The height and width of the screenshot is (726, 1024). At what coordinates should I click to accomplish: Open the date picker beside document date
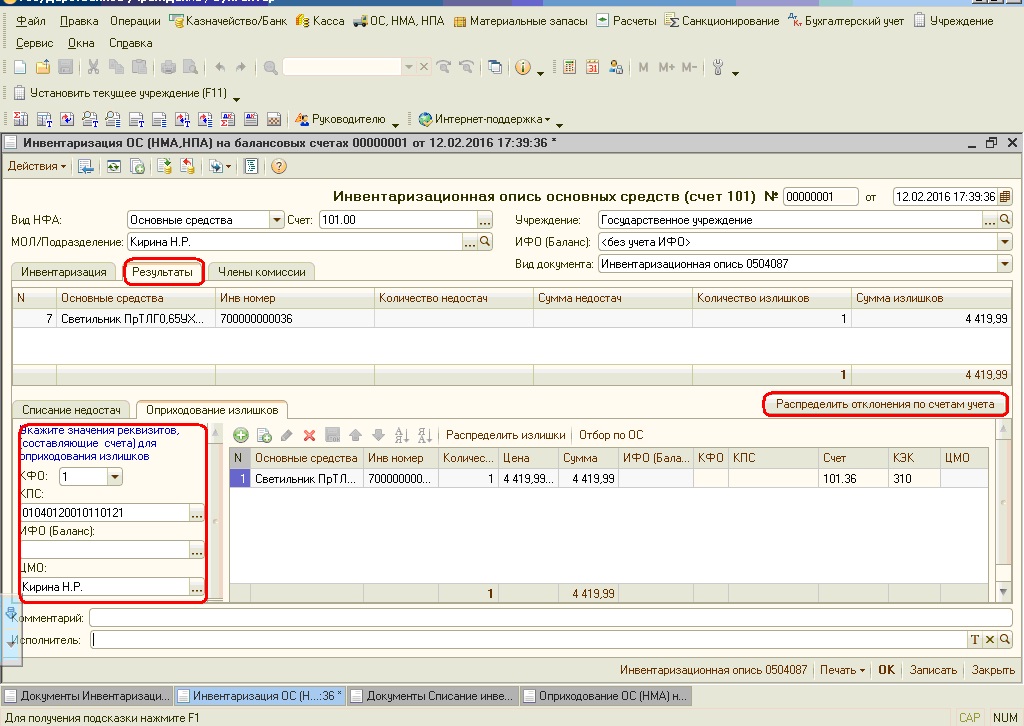pyautogui.click(x=1005, y=196)
